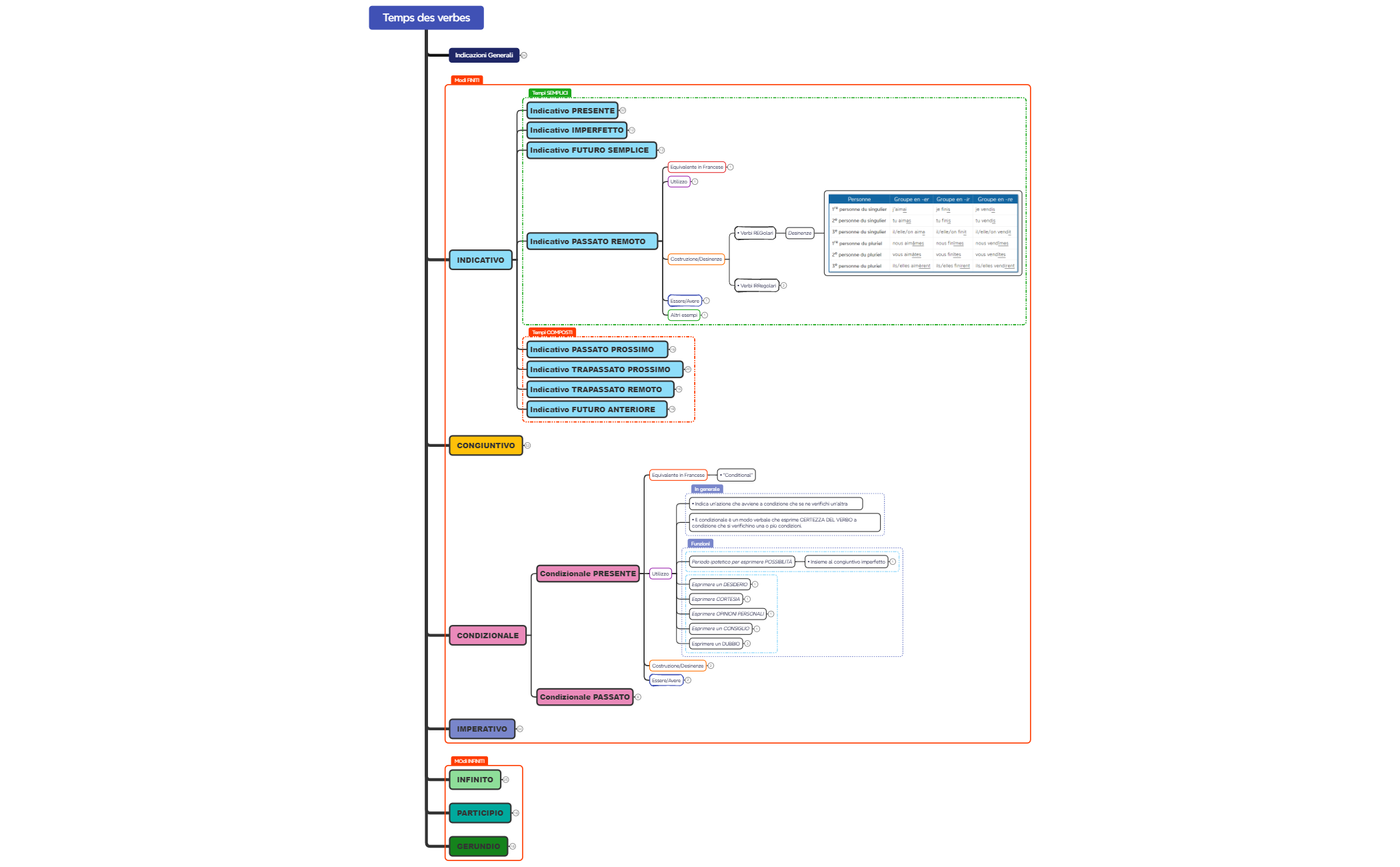The width and height of the screenshot is (1400, 867).
Task: Select the Modi FINITI boundary tag
Action: click(467, 80)
